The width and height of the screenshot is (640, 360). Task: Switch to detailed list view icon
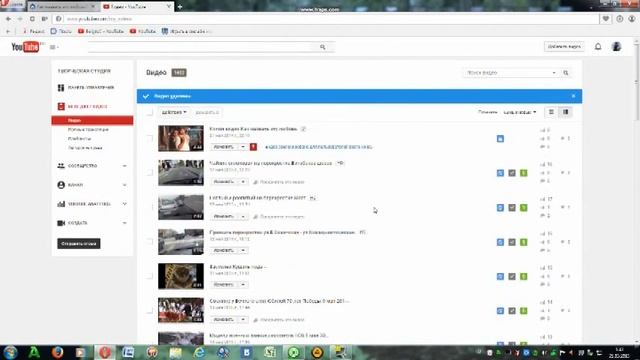[565, 112]
